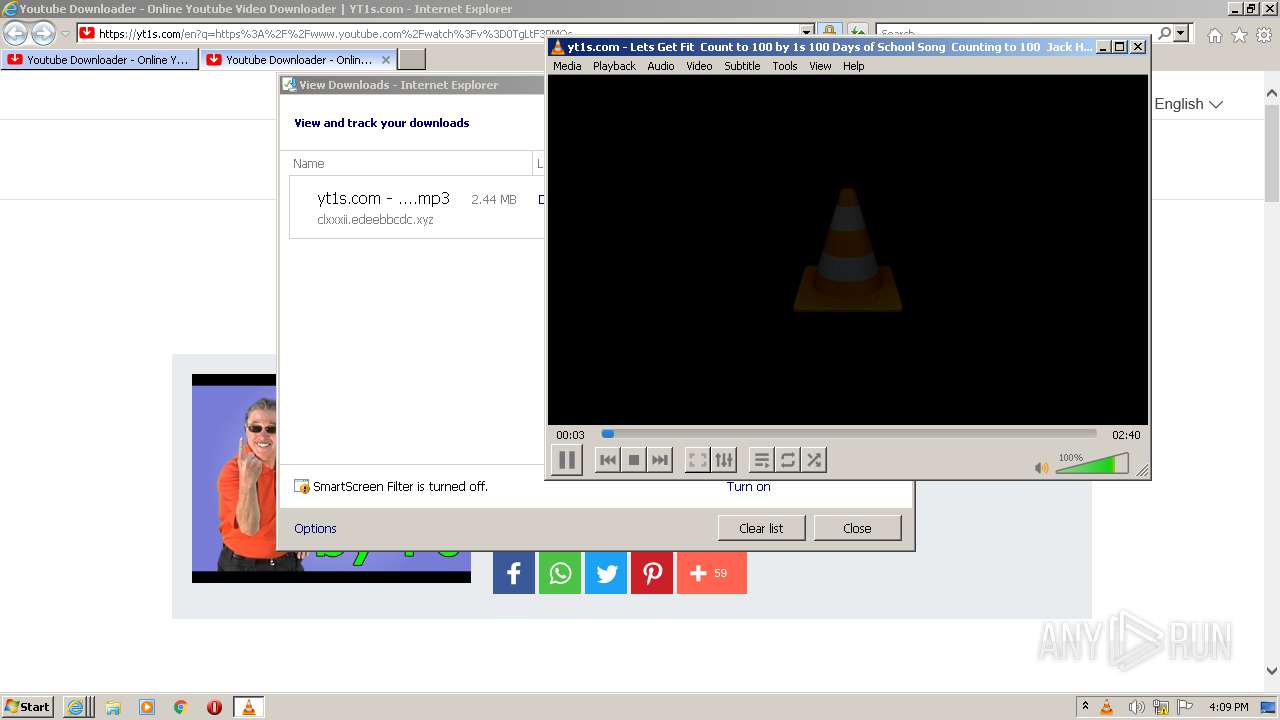Open VLC Media menu
Viewport: 1280px width, 720px height.
567,66
